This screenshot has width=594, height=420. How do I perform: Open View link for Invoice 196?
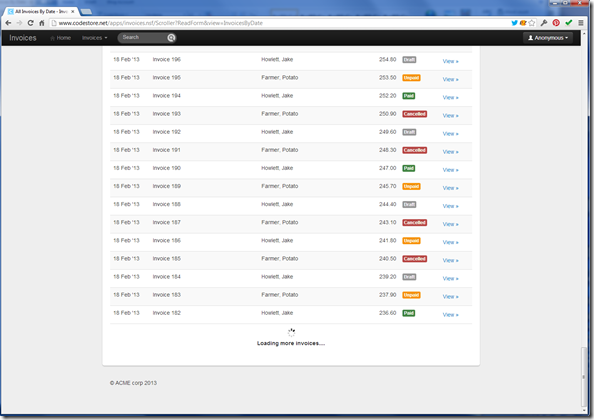tap(450, 61)
